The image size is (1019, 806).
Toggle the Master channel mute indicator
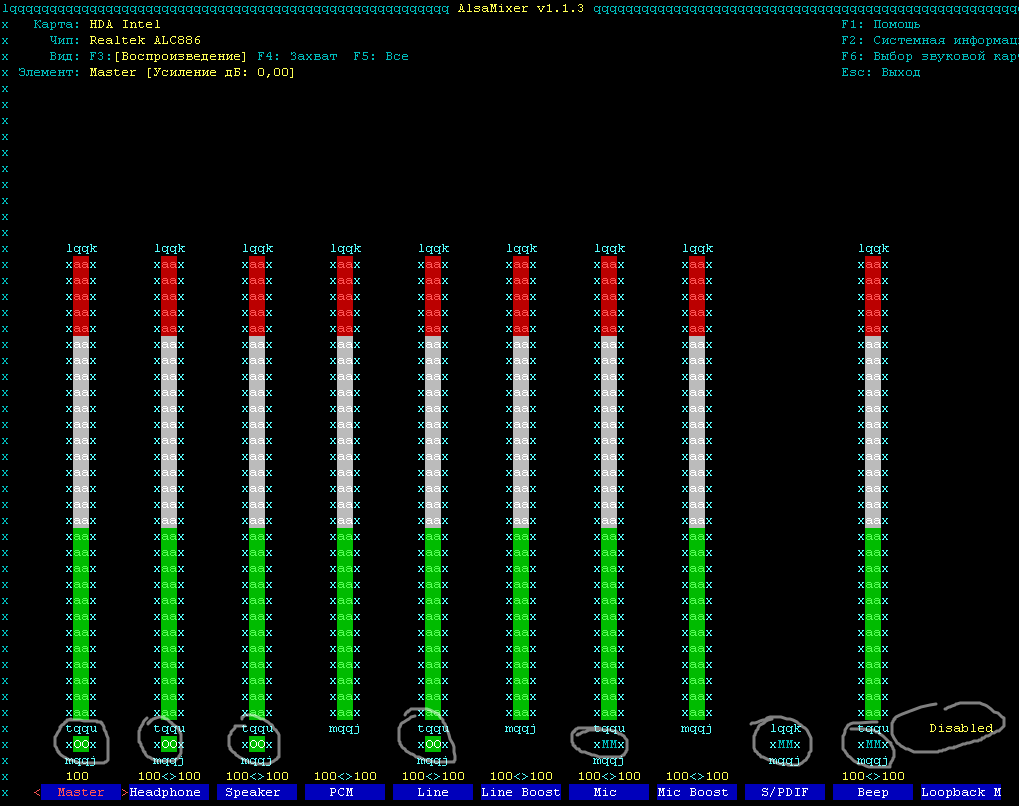[x=82, y=744]
